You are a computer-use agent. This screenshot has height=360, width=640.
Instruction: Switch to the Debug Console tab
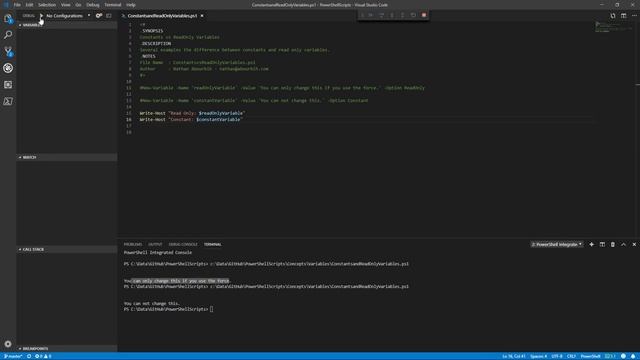pos(183,244)
